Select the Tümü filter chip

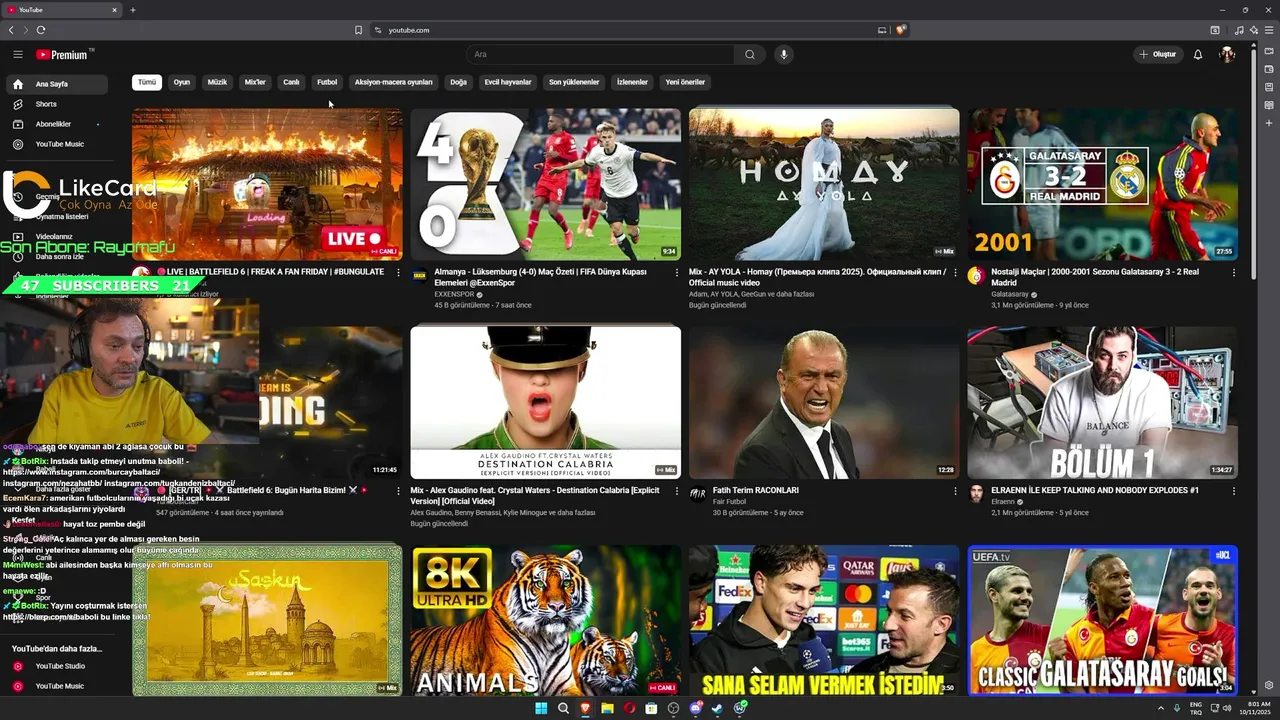[x=147, y=82]
